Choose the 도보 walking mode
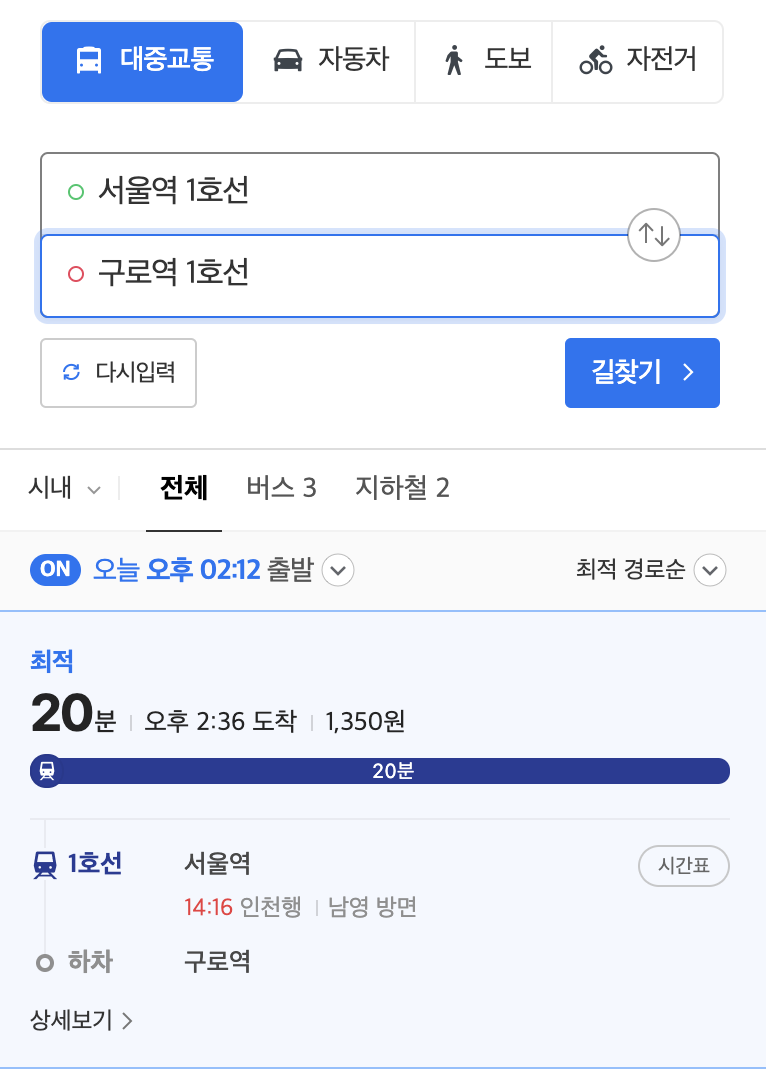 click(x=484, y=61)
